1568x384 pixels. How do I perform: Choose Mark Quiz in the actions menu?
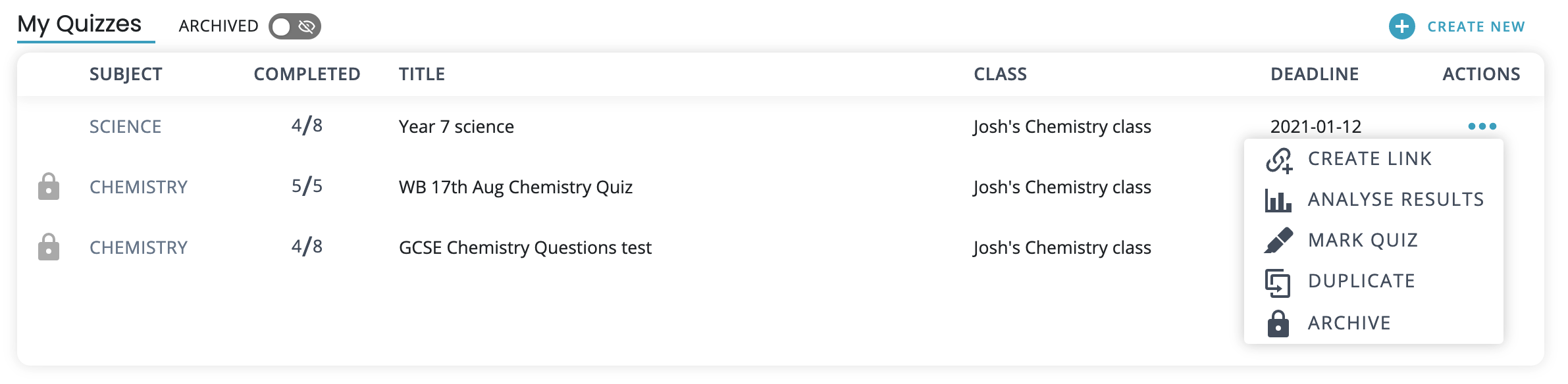point(1363,240)
